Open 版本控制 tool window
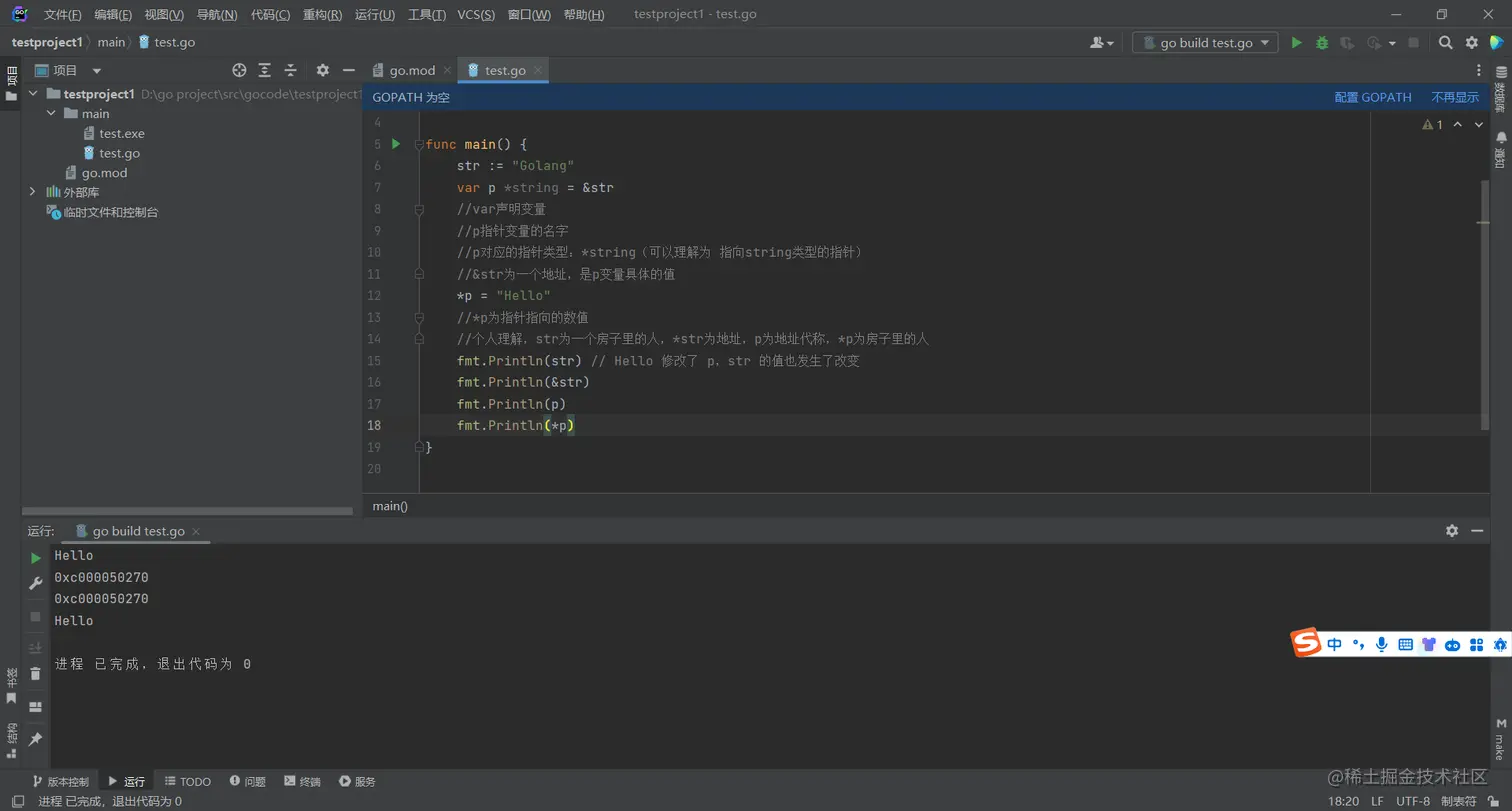This screenshot has height=811, width=1512. pyautogui.click(x=61, y=782)
